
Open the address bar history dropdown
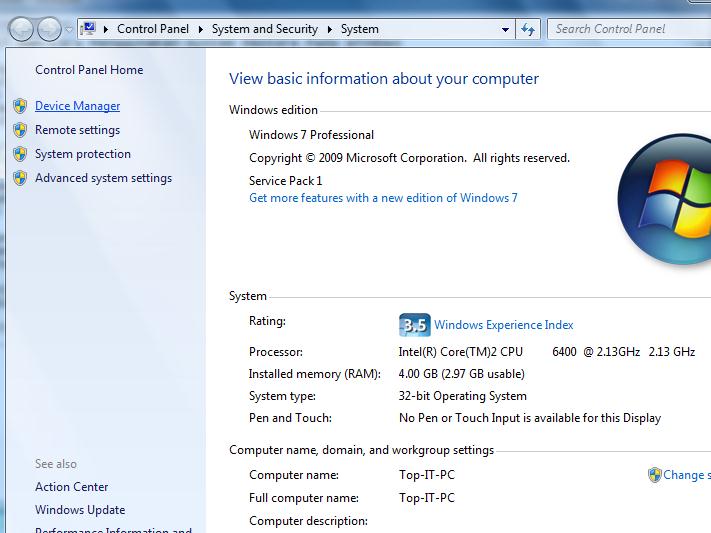tap(505, 29)
